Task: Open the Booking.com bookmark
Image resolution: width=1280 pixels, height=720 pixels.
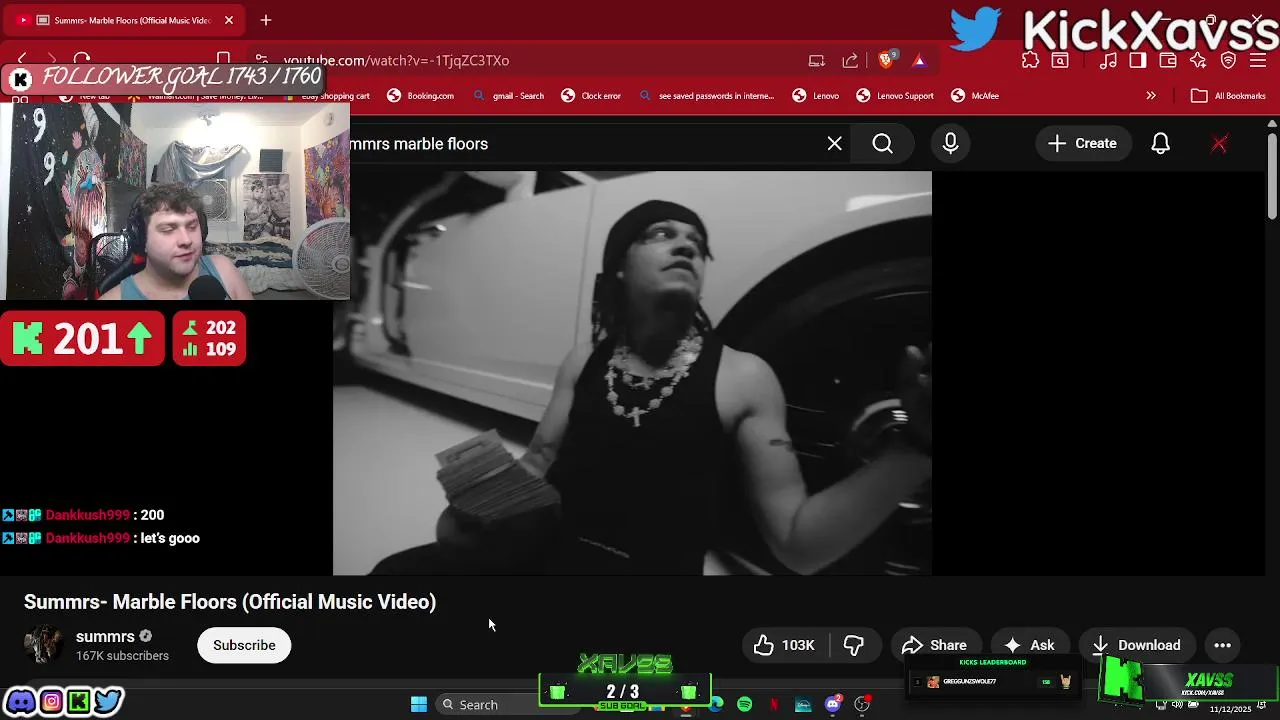Action: pyautogui.click(x=421, y=96)
